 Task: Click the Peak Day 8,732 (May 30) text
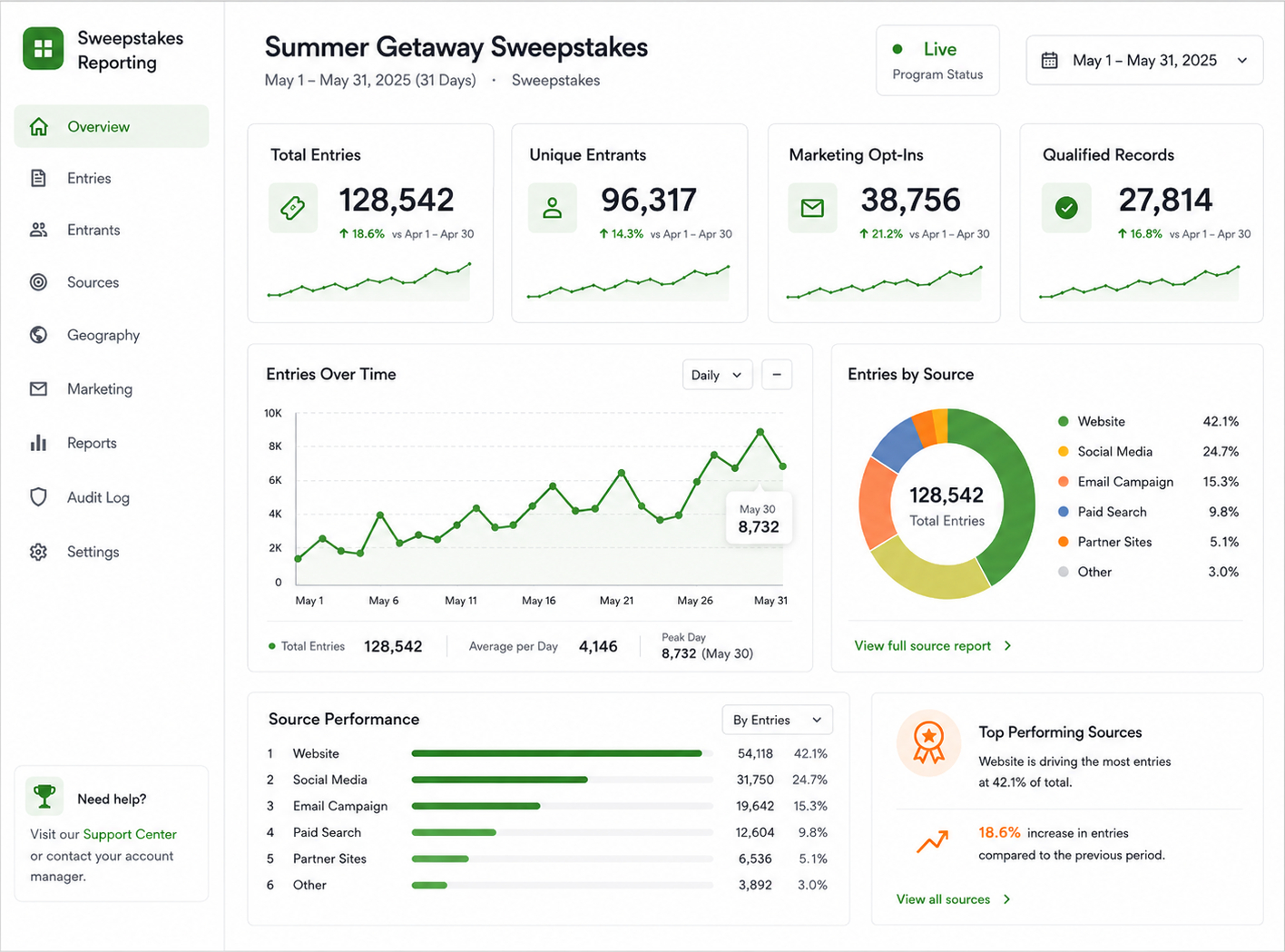coord(707,646)
